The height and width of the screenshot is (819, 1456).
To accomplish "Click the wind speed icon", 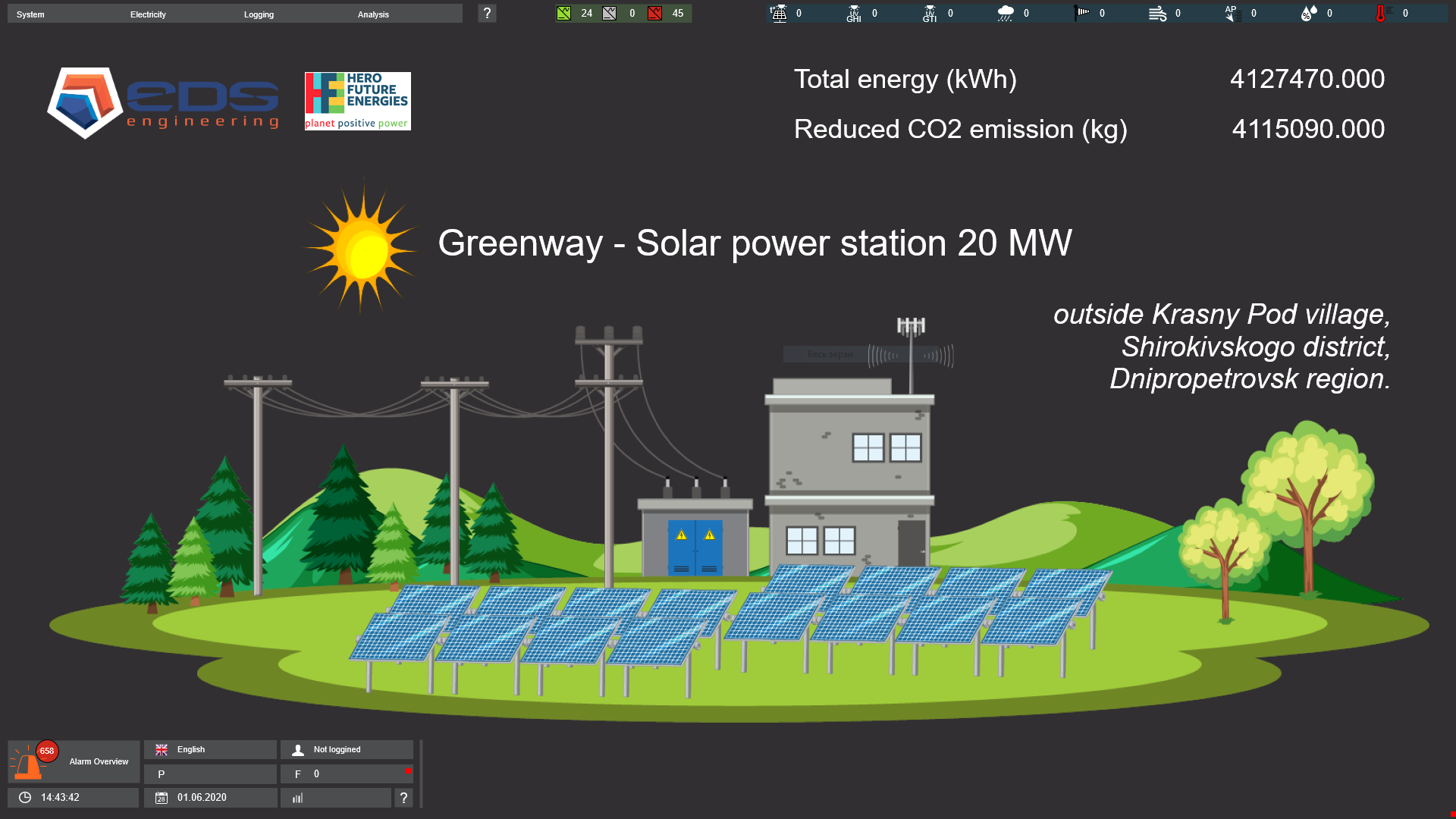I will (1157, 13).
